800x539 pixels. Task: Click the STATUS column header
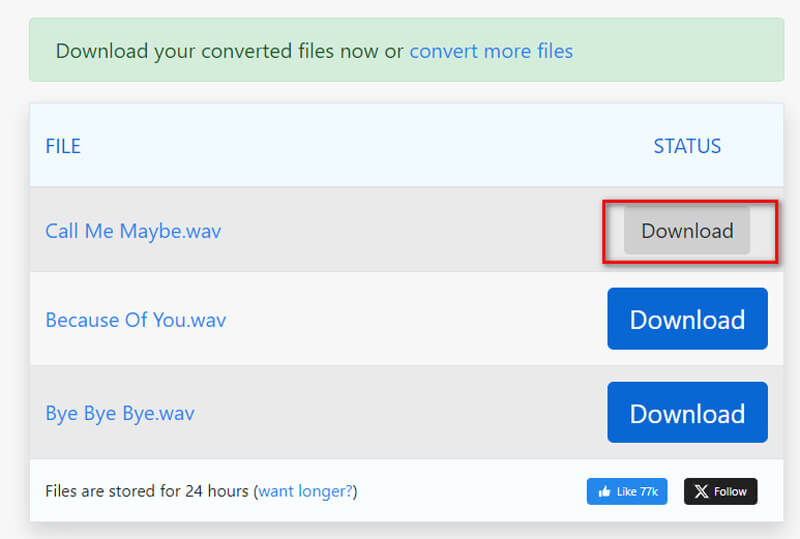[x=687, y=146]
